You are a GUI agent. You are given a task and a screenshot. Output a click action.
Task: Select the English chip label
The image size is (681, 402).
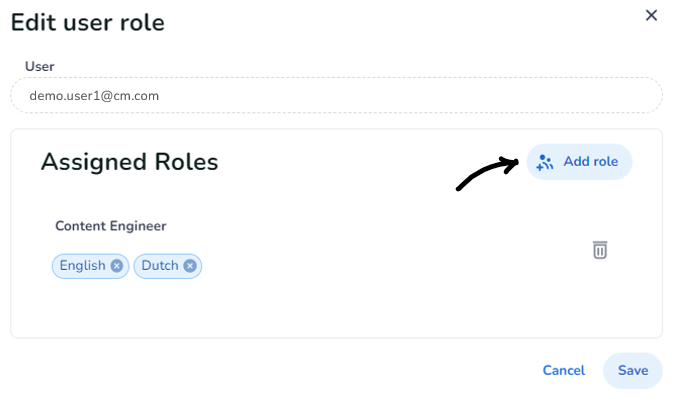(x=82, y=266)
